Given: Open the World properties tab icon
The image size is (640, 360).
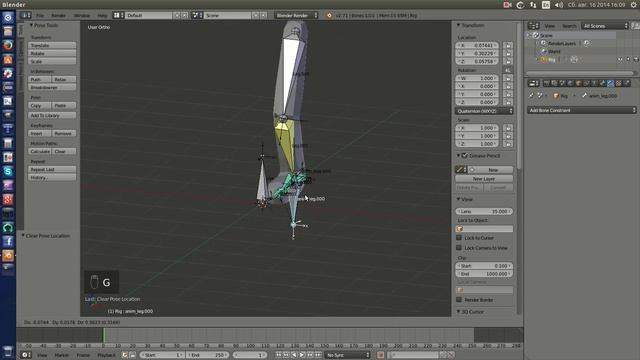Looking at the screenshot, I should coord(571,83).
